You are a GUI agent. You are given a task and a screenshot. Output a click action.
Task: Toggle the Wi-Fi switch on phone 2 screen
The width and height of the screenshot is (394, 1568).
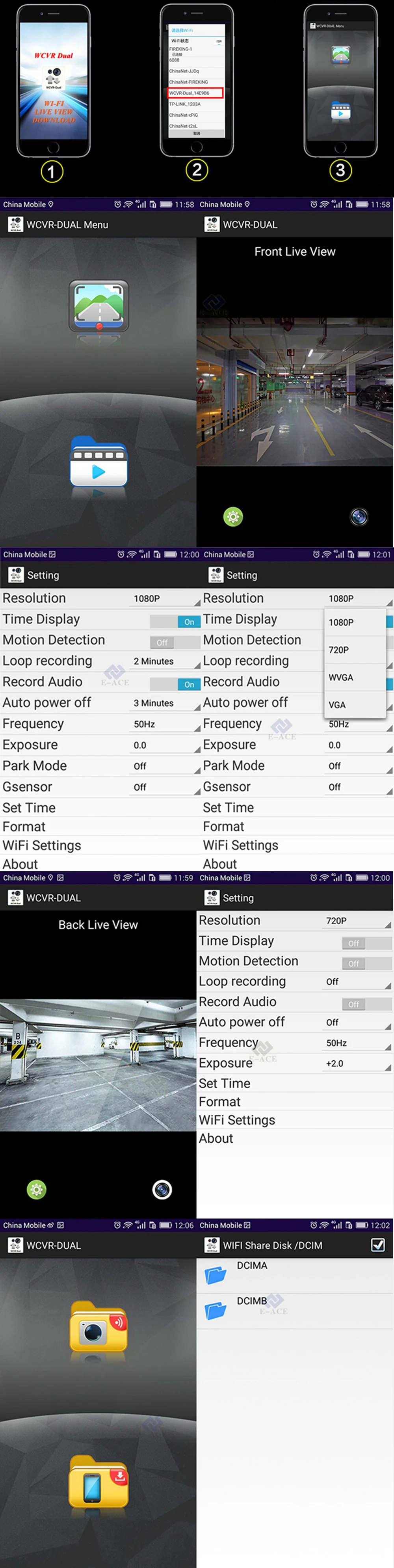pos(219,41)
